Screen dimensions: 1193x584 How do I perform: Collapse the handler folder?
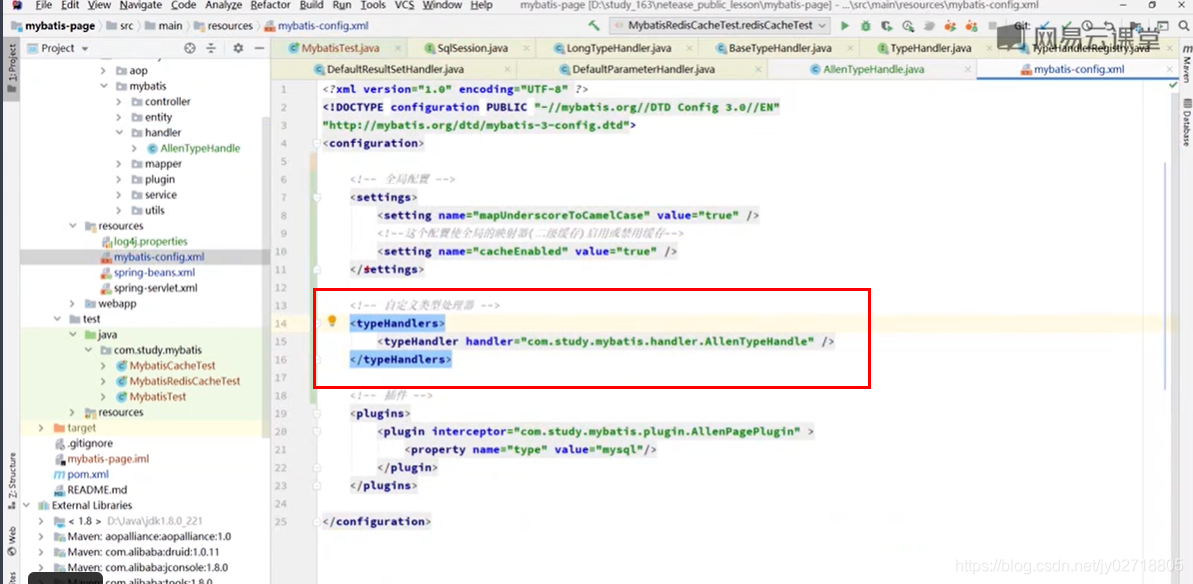coord(119,132)
